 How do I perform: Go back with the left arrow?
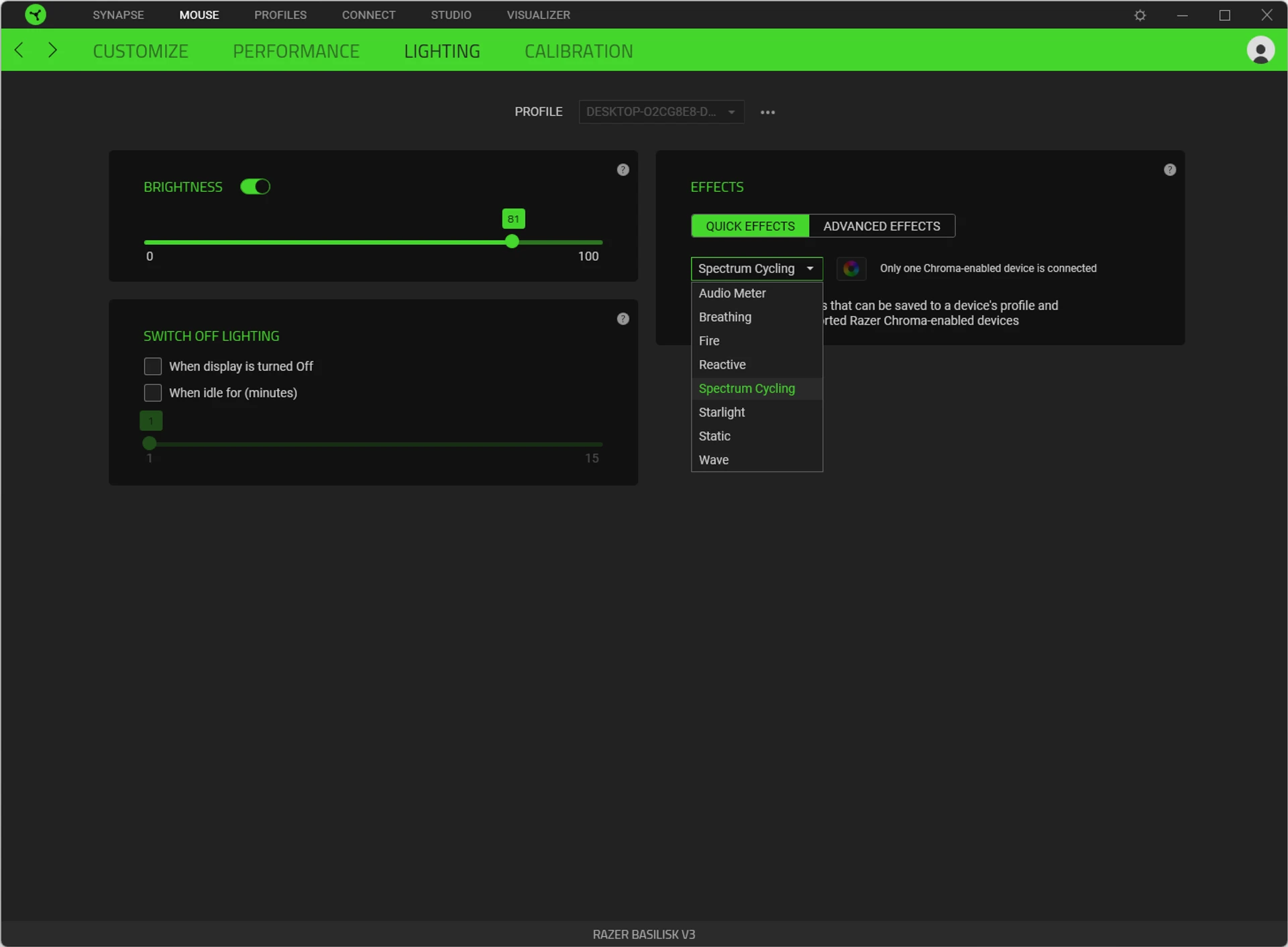(19, 50)
